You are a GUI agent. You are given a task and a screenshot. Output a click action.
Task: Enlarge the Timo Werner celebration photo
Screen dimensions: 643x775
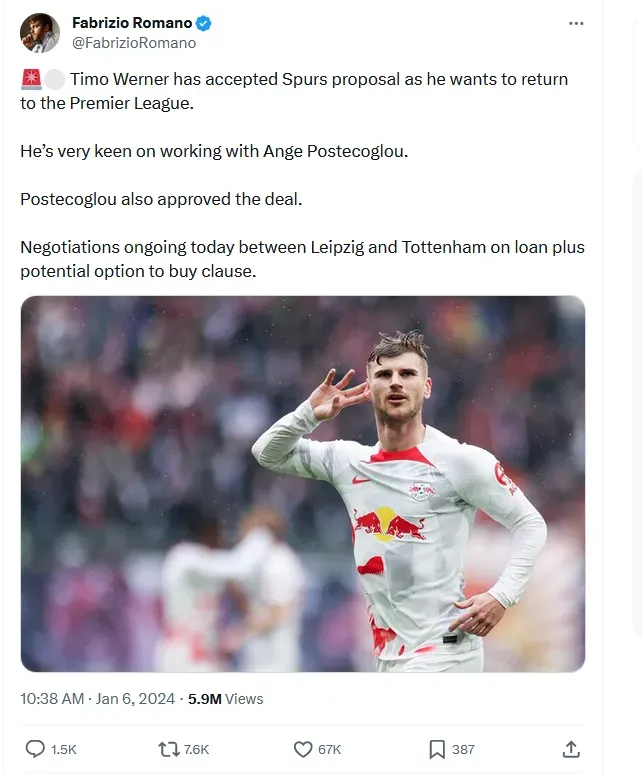(x=303, y=484)
